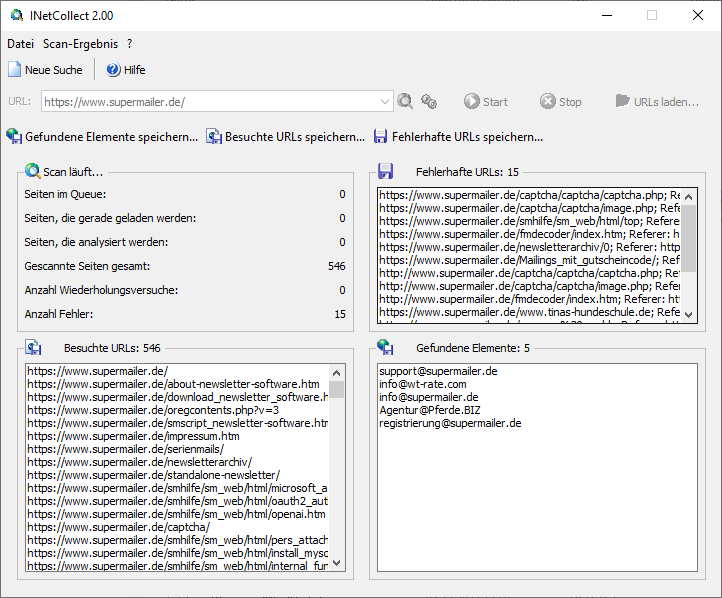Click the magnifier icon beside URL field
This screenshot has height=598, width=722.
(405, 101)
